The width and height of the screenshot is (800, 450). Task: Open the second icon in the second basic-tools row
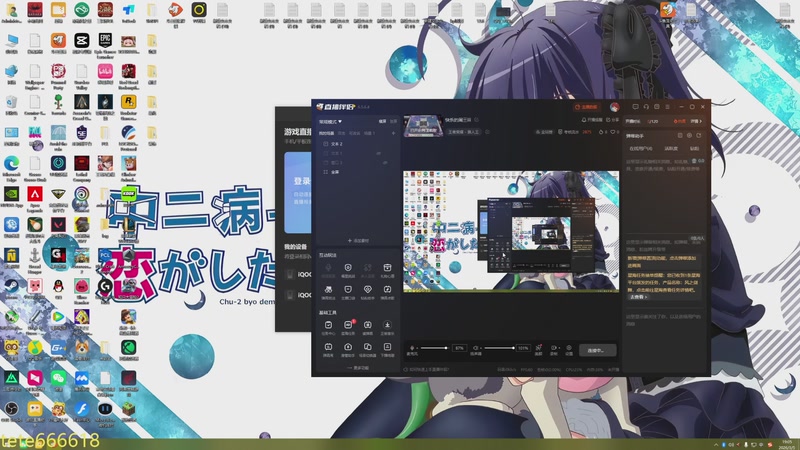pyautogui.click(x=348, y=349)
